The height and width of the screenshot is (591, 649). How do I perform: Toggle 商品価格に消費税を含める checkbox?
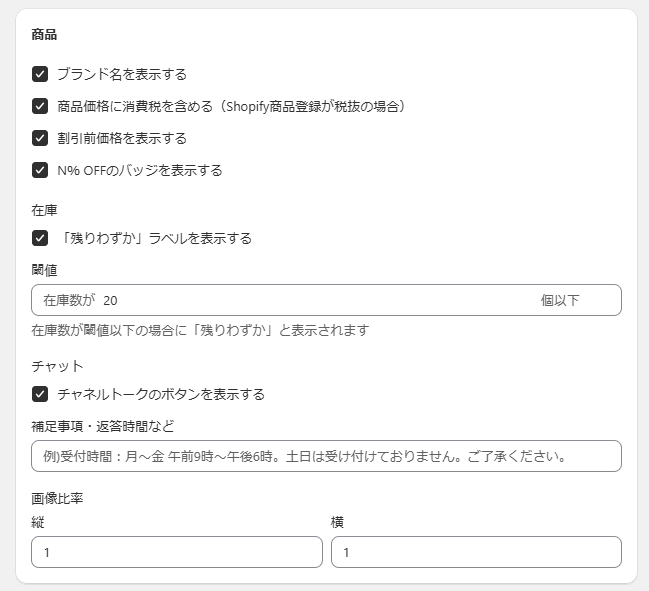pos(40,106)
